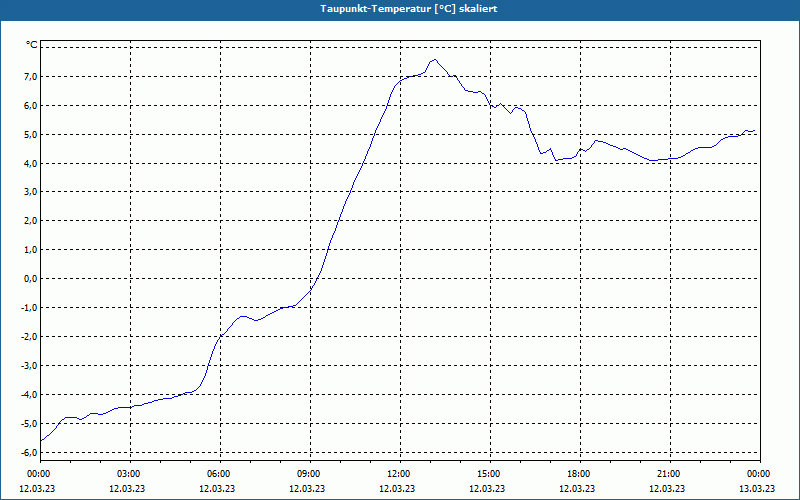Click the 12:00 time label
This screenshot has height=500, width=800.
pyautogui.click(x=401, y=474)
